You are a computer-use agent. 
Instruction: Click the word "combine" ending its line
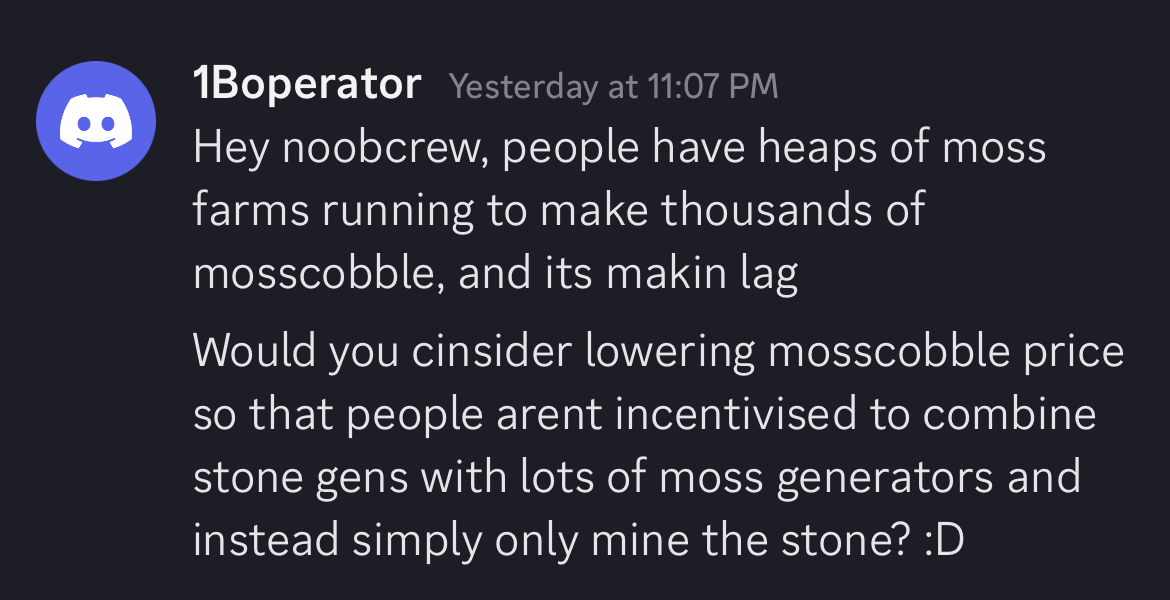pos(1009,414)
